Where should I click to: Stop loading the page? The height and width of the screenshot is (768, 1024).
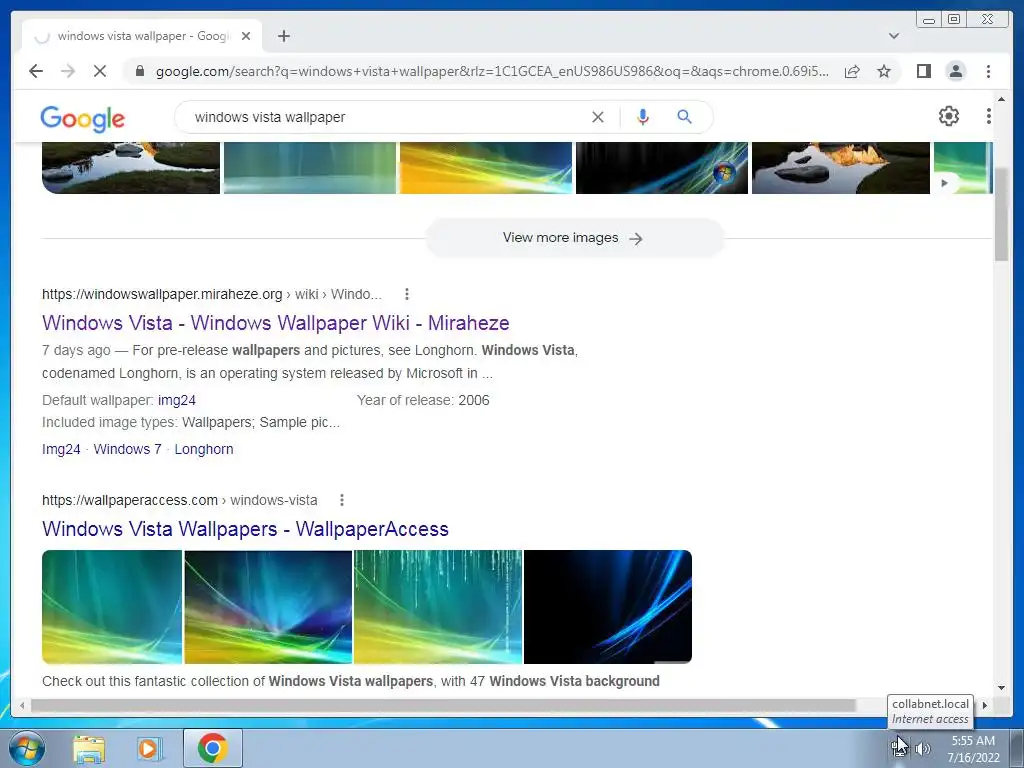point(100,71)
